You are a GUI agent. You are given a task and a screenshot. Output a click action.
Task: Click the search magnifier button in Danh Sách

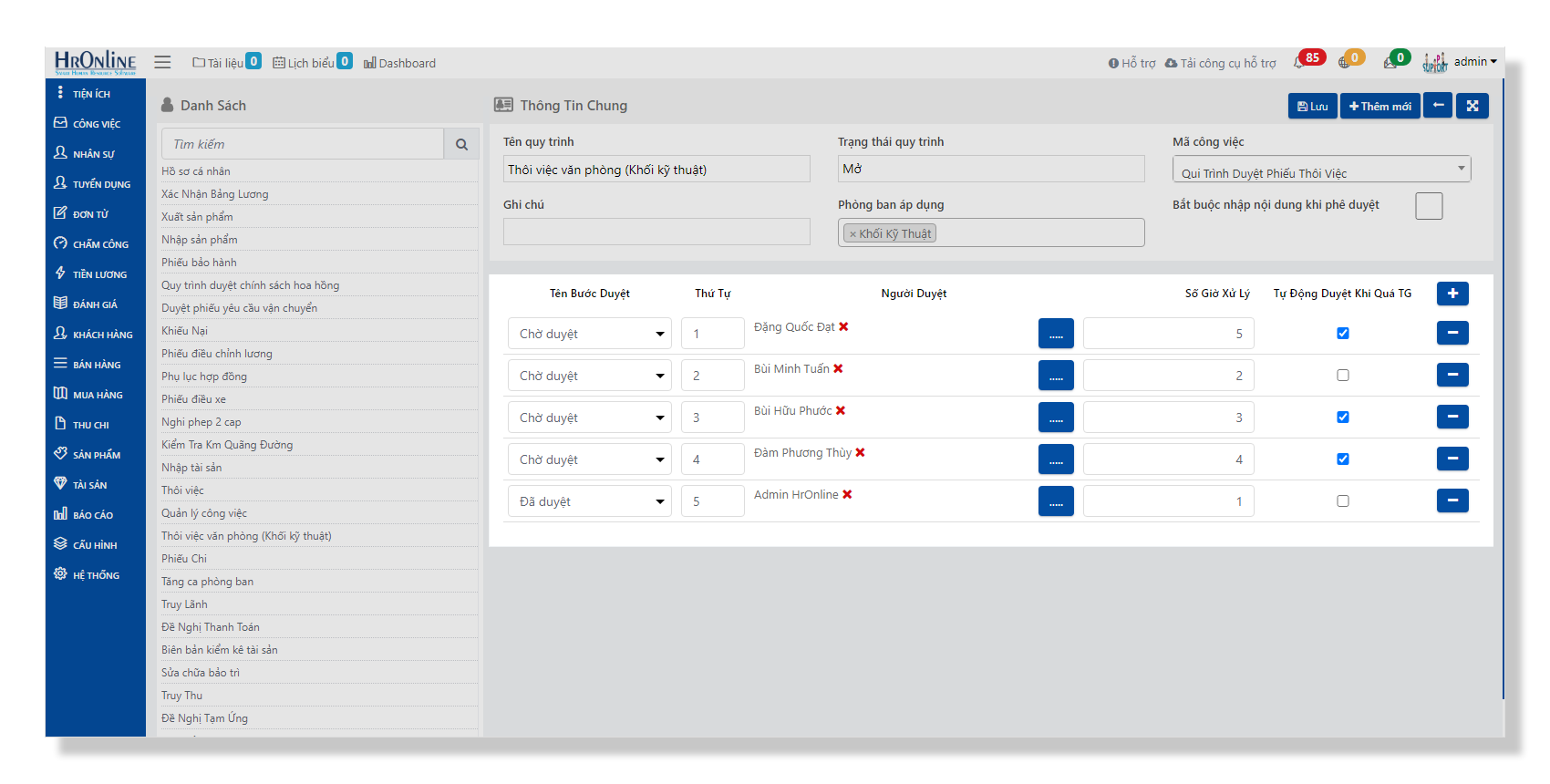coord(461,144)
